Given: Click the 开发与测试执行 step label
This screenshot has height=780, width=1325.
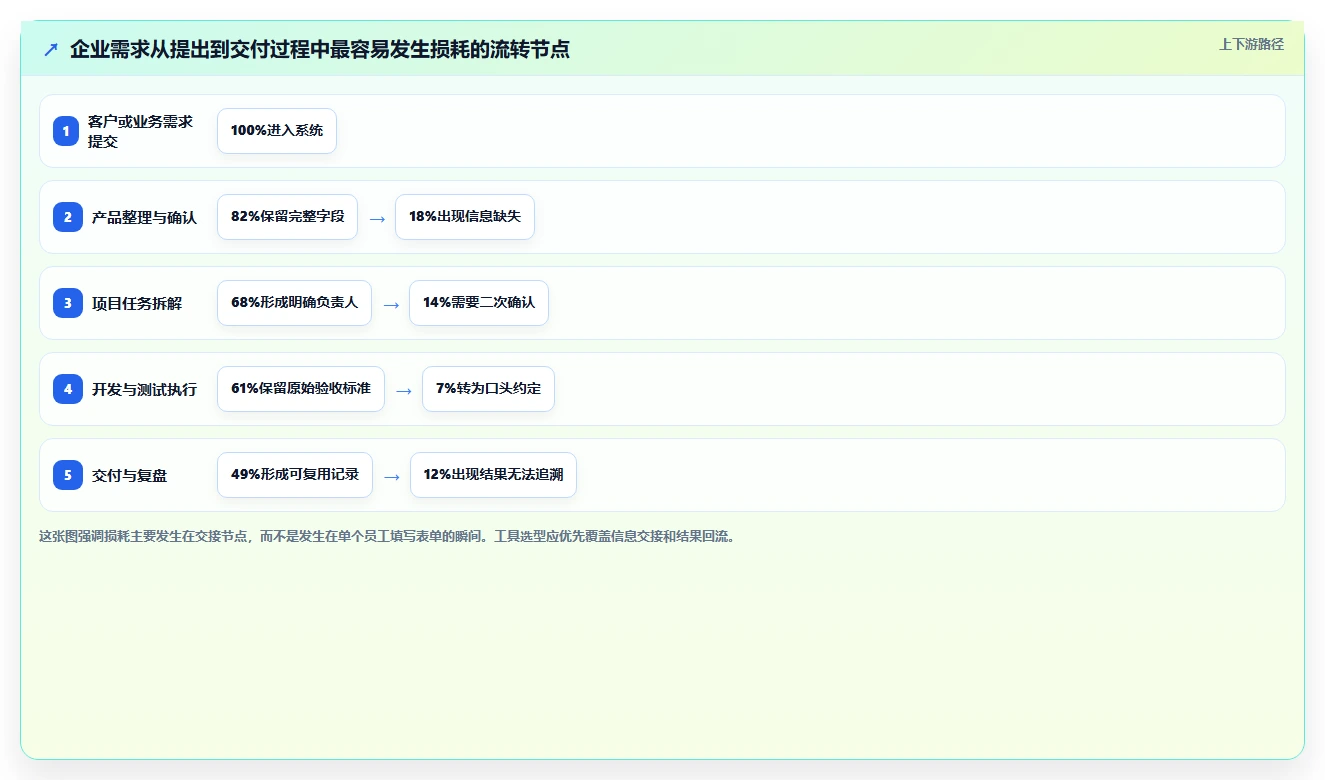Looking at the screenshot, I should (144, 389).
